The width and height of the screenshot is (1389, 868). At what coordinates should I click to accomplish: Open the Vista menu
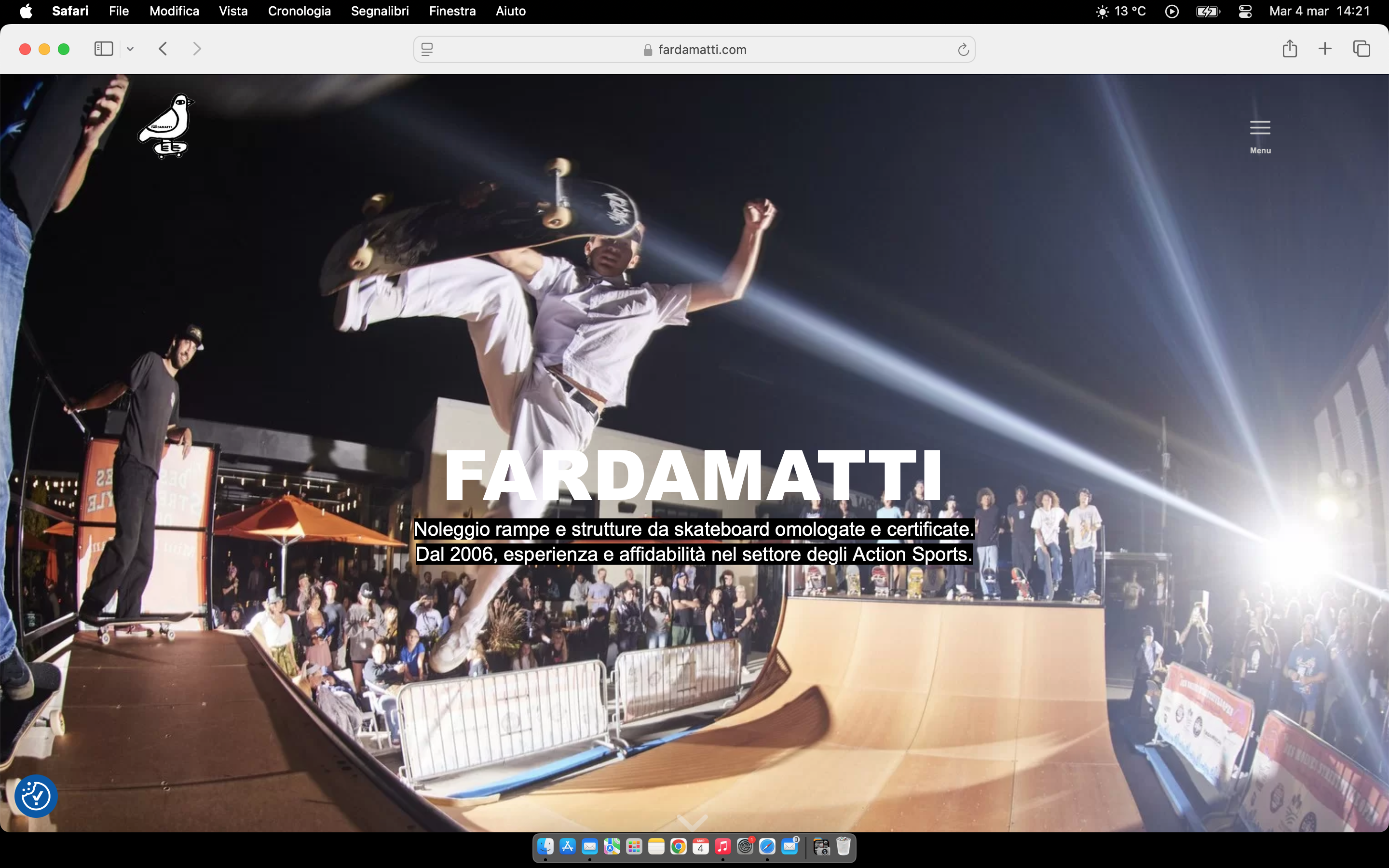pos(233,11)
